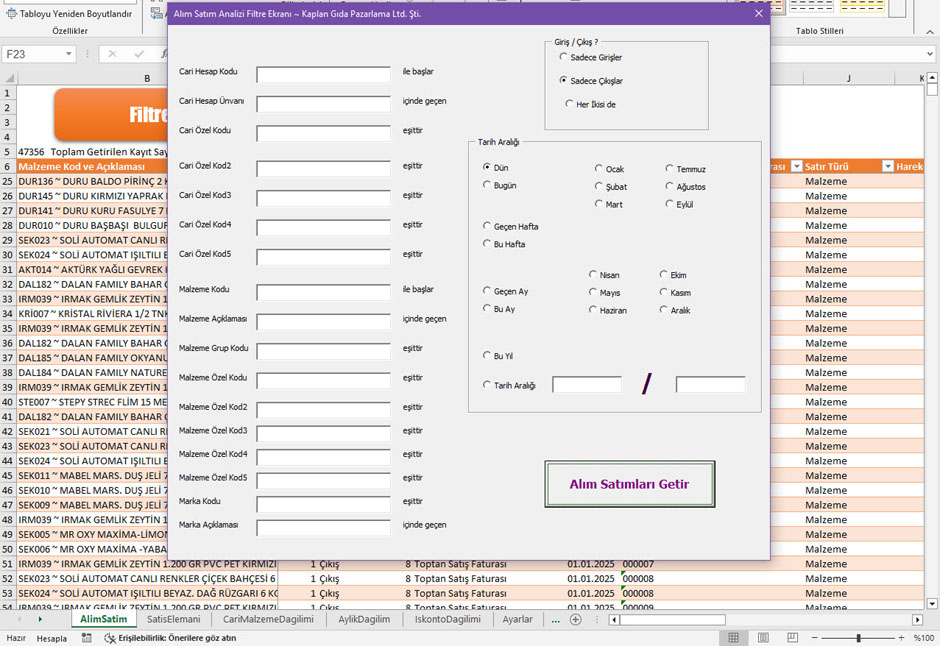This screenshot has width=940, height=646.
Task: Select Dün date range
Action: pyautogui.click(x=496, y=168)
